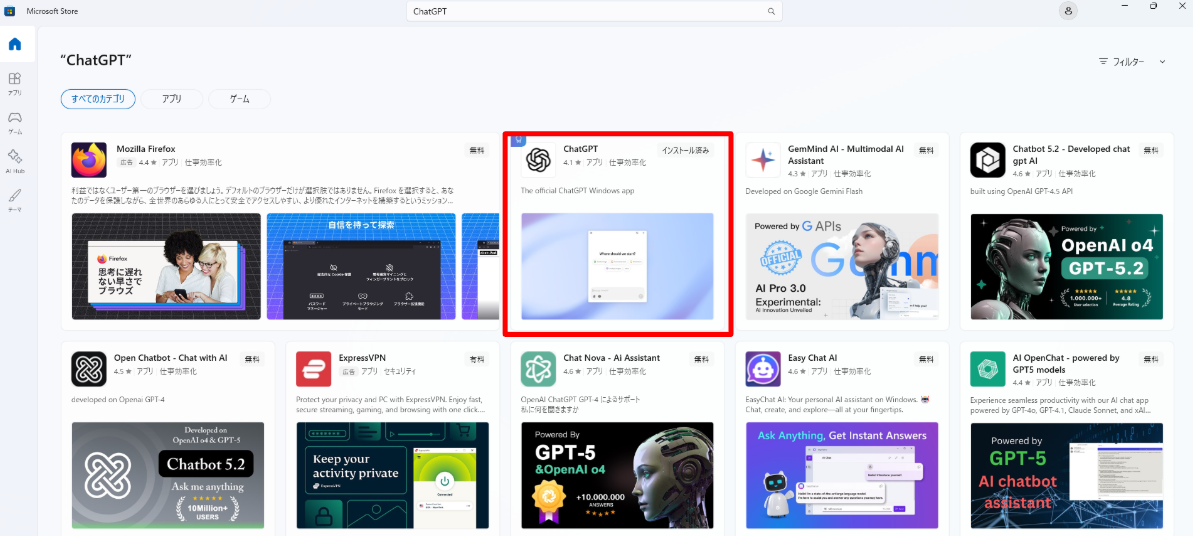The image size is (1193, 536).
Task: Open Chat Nova GPT-5 promo image
Action: point(617,475)
